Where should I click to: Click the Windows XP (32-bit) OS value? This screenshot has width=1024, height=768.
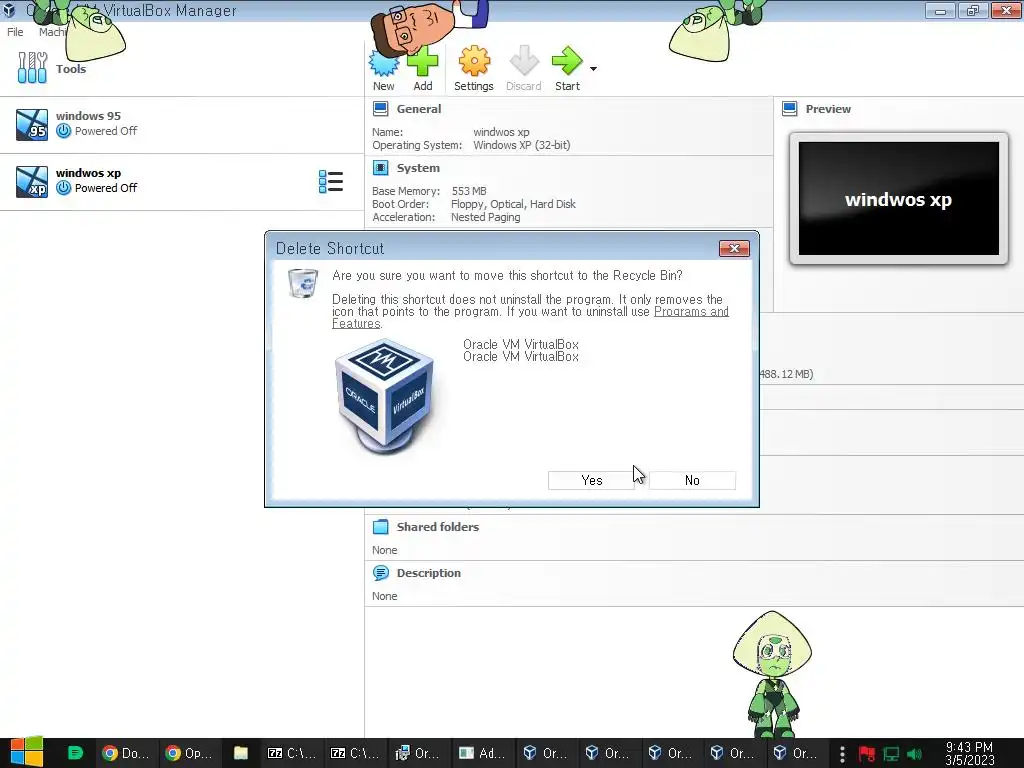tap(521, 145)
